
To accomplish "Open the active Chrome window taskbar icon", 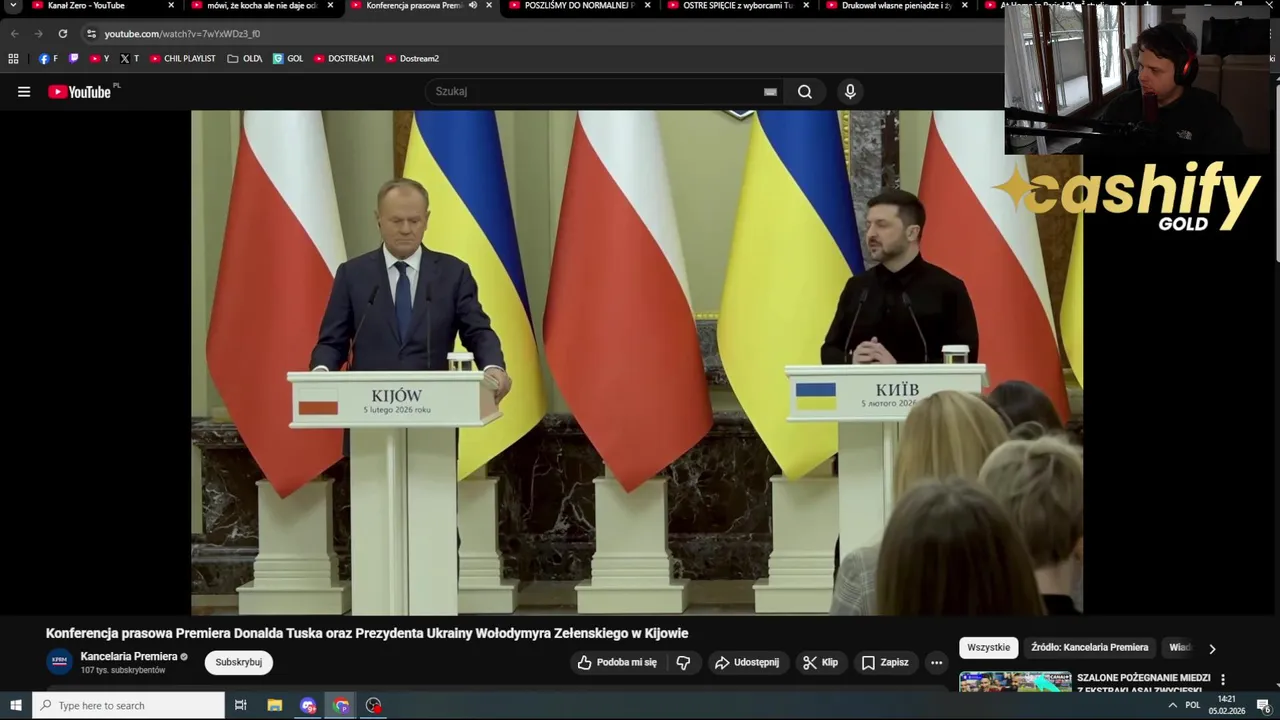I will click(341, 705).
